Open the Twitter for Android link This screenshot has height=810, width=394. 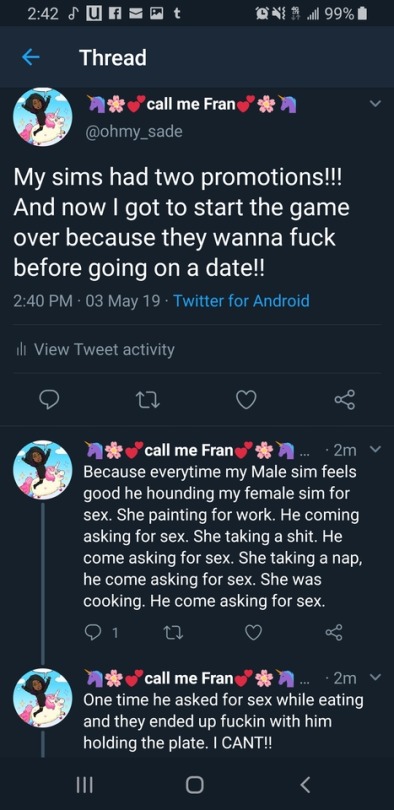242,301
